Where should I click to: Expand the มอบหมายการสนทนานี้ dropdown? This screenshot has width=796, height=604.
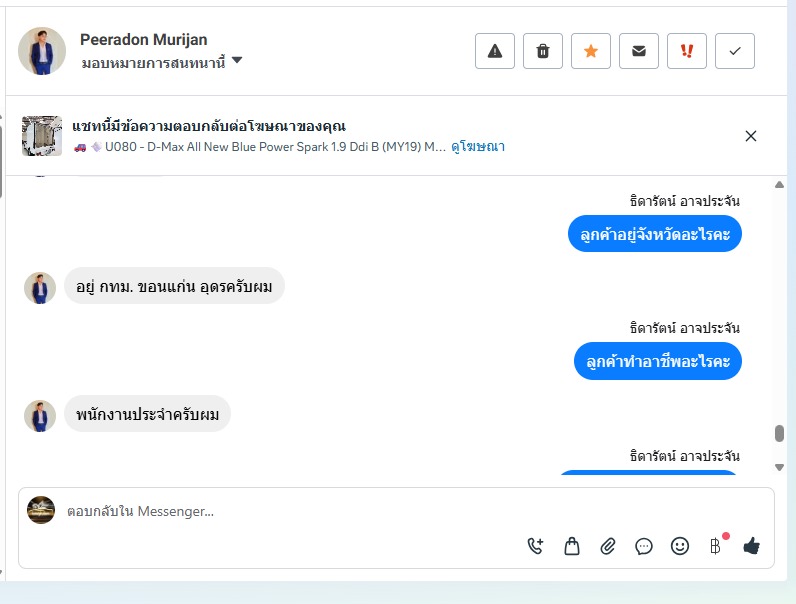pos(237,61)
